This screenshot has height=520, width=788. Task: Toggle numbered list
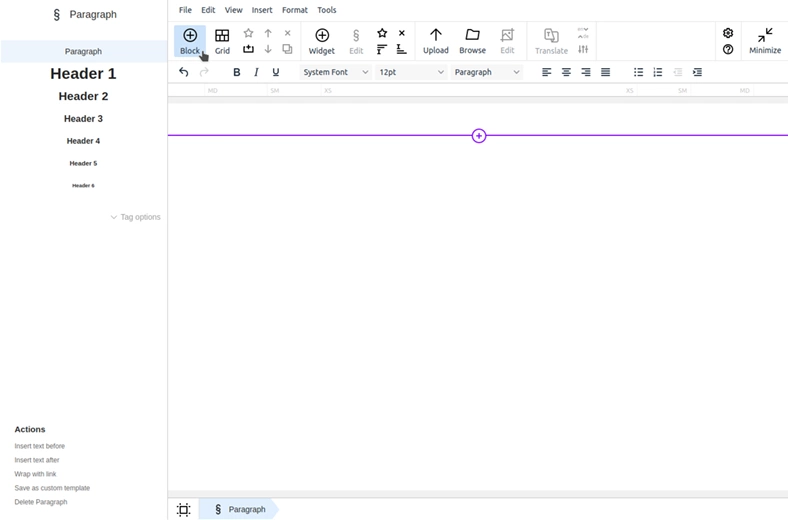coord(658,72)
